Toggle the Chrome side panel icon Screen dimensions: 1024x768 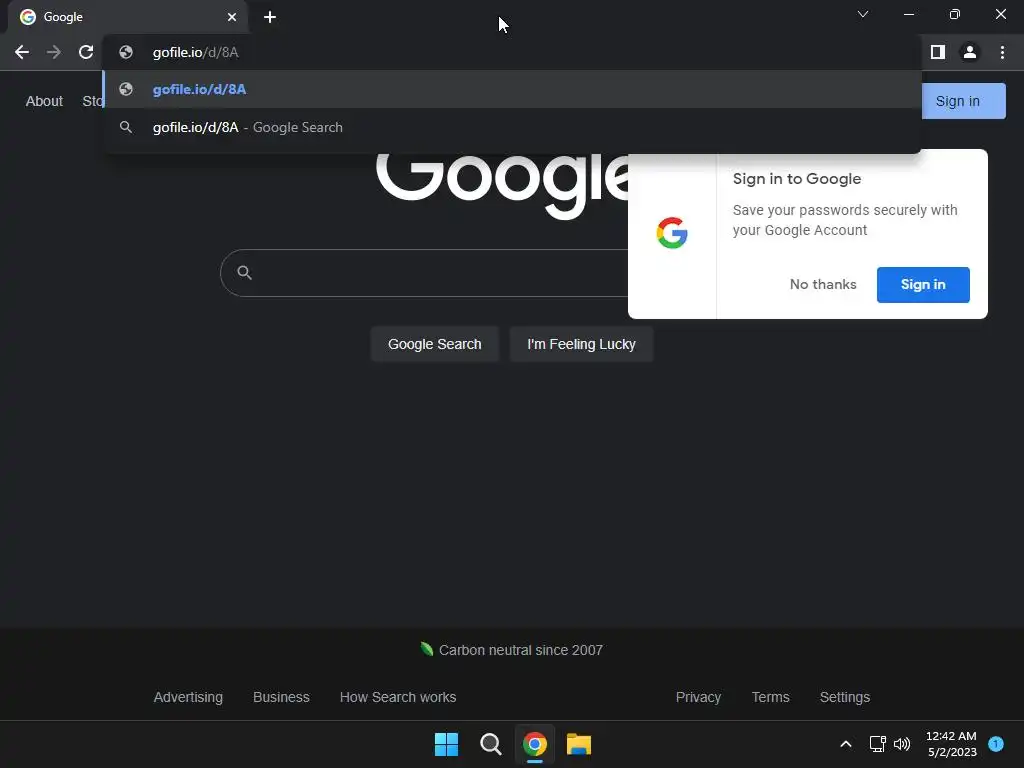(x=938, y=52)
